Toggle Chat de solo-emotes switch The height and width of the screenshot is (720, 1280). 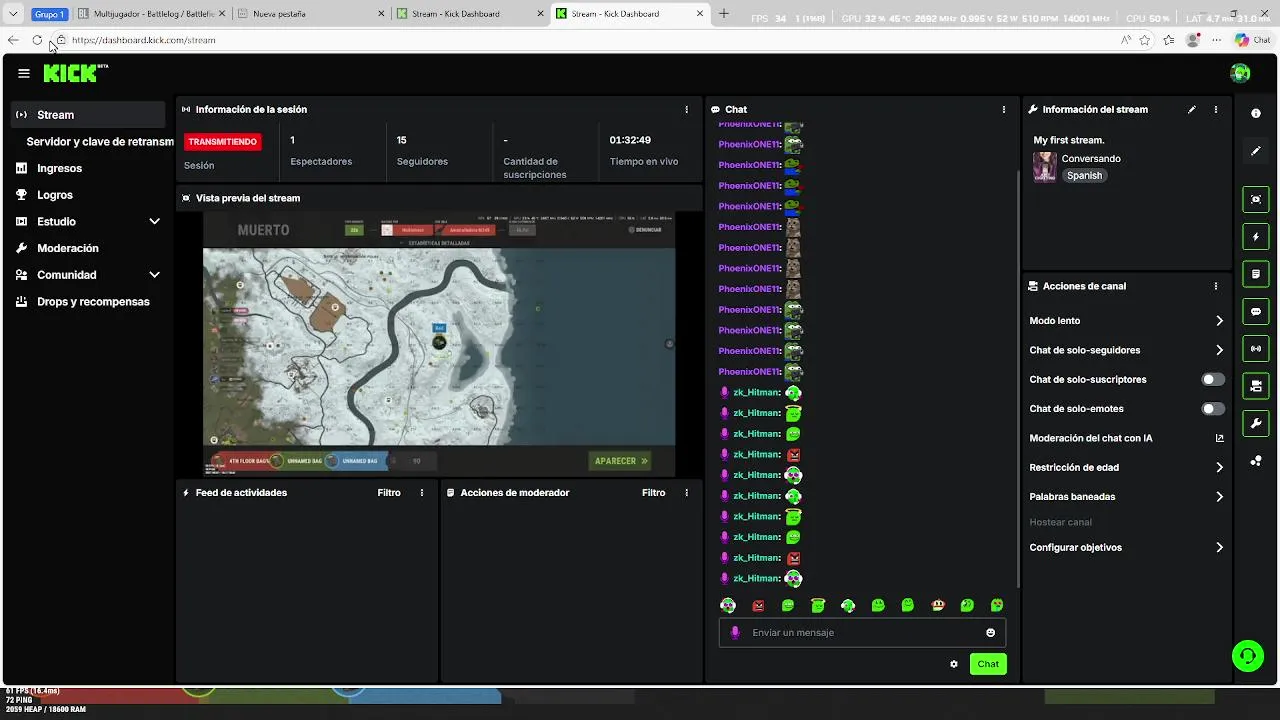[1213, 409]
